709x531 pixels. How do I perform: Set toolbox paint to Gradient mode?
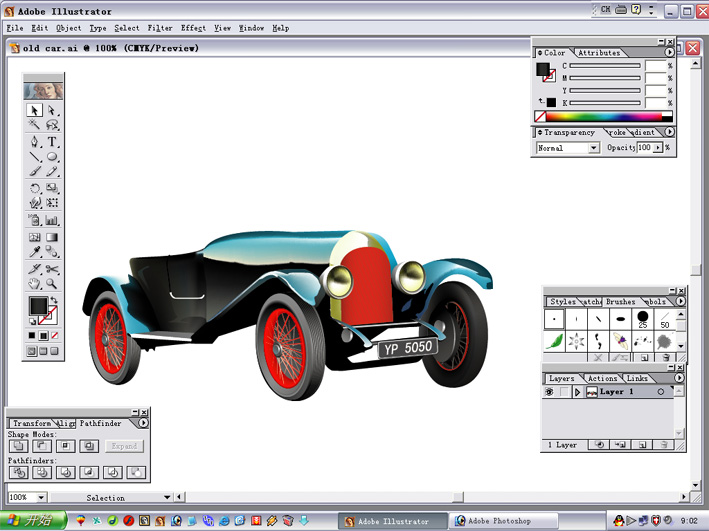[x=43, y=336]
